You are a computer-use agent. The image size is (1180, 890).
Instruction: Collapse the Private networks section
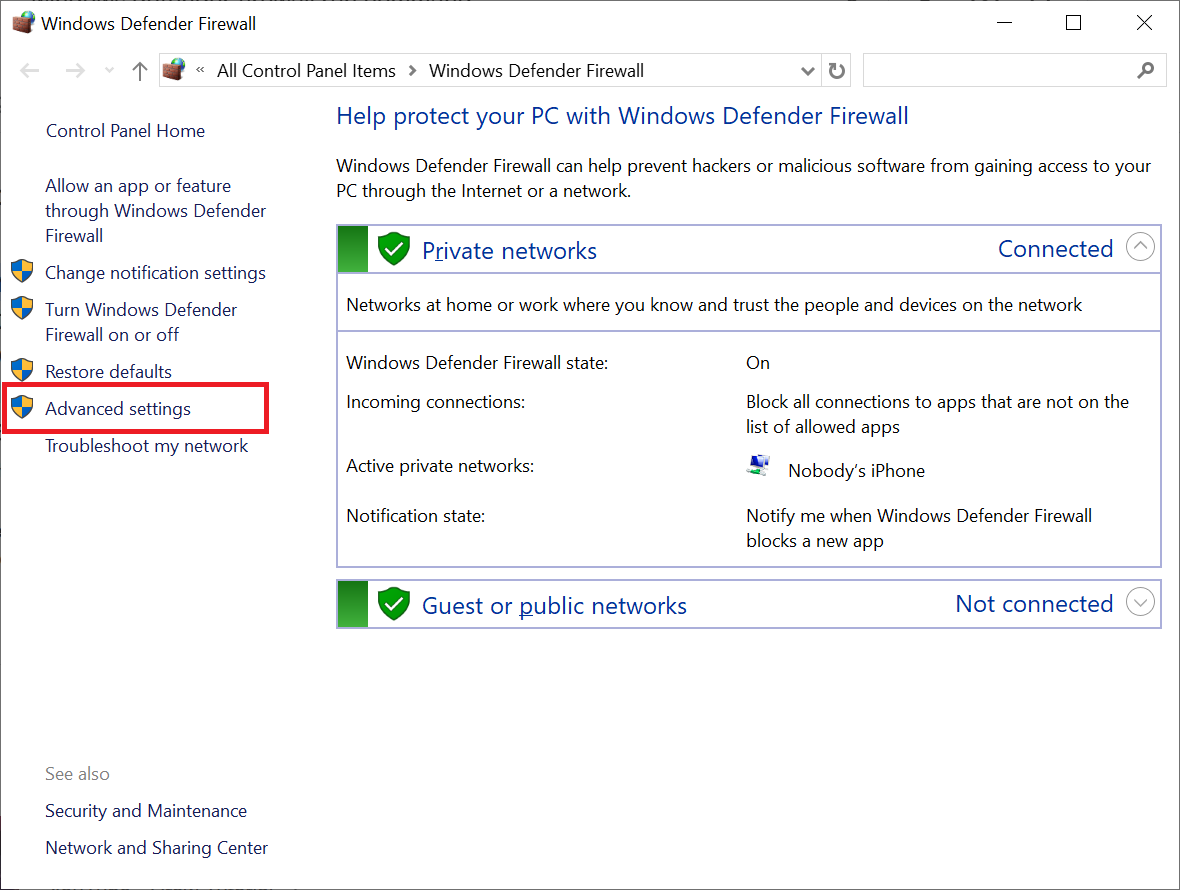[1140, 247]
